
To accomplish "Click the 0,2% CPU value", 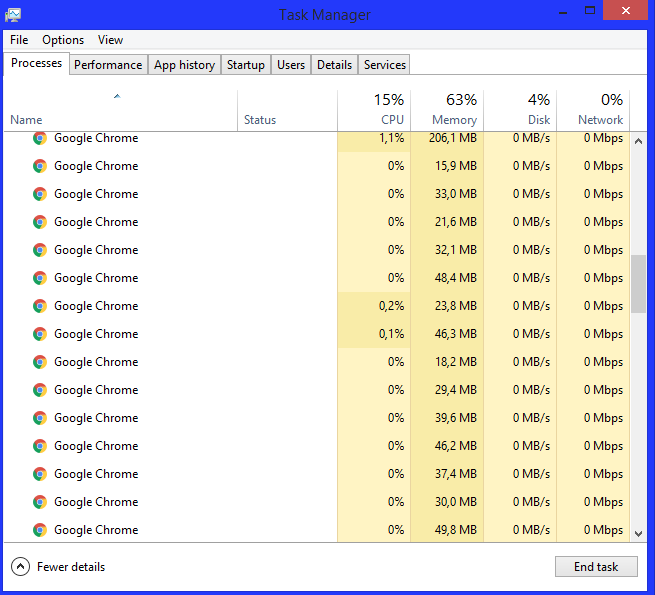I will 391,306.
